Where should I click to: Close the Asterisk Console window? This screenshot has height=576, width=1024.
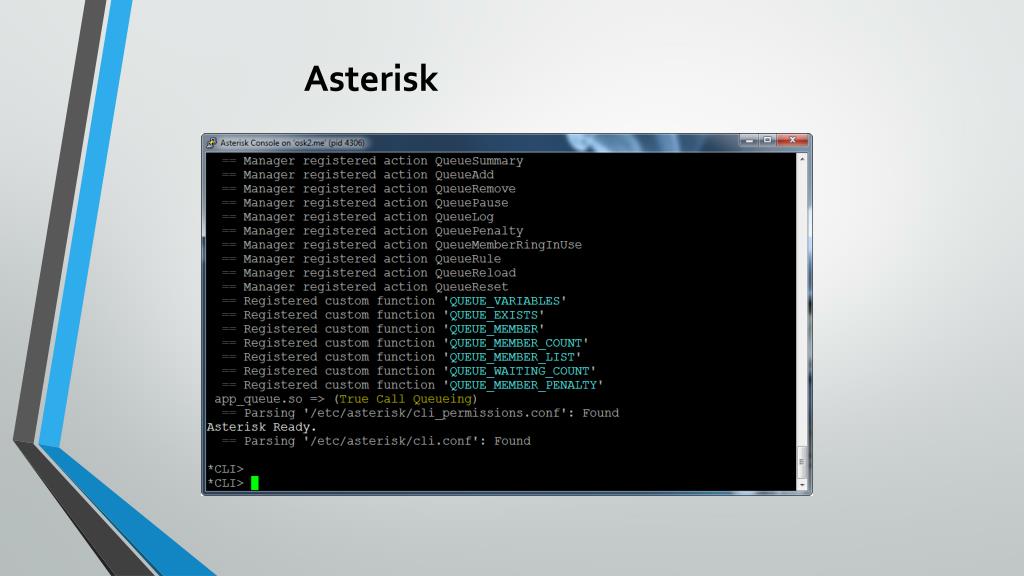793,140
